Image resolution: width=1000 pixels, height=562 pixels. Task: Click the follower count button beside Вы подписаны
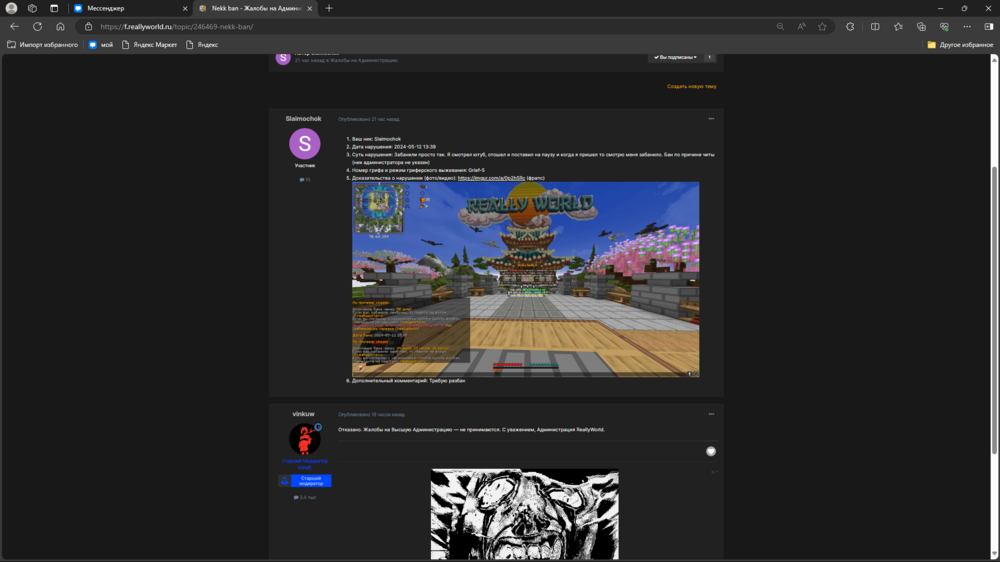(x=709, y=57)
